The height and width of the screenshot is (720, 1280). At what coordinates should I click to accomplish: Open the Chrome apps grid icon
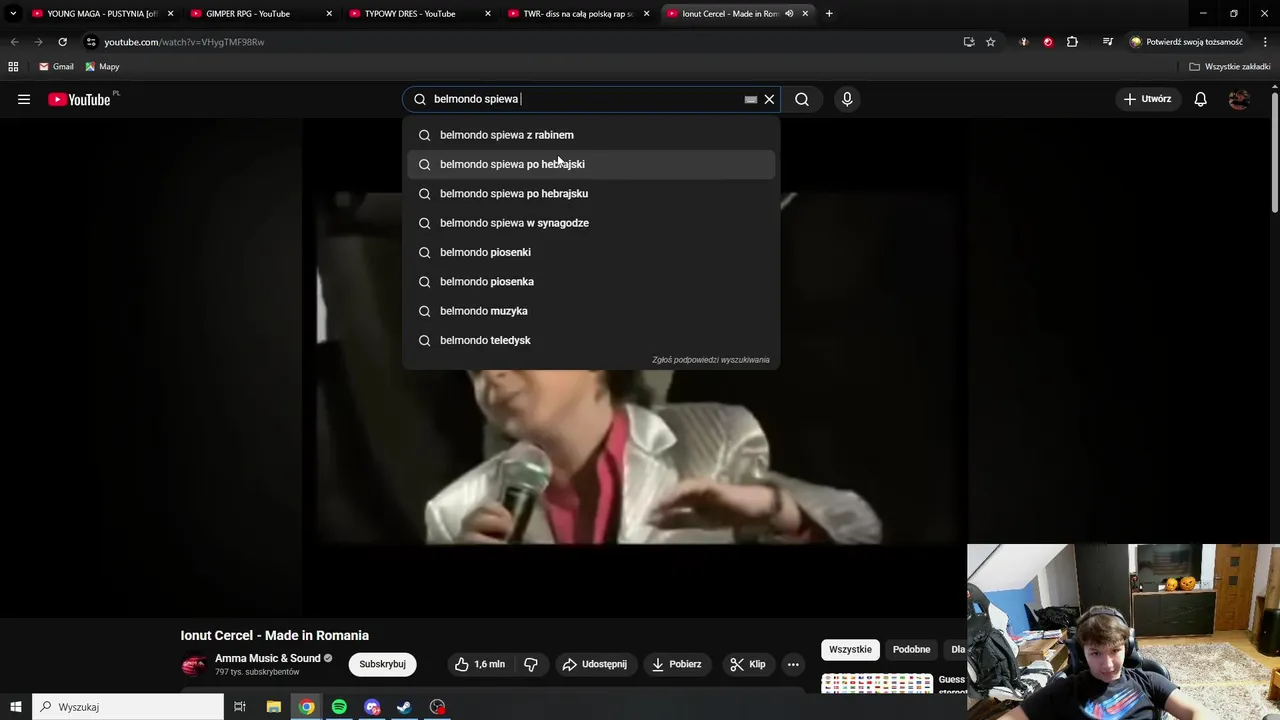pos(13,67)
